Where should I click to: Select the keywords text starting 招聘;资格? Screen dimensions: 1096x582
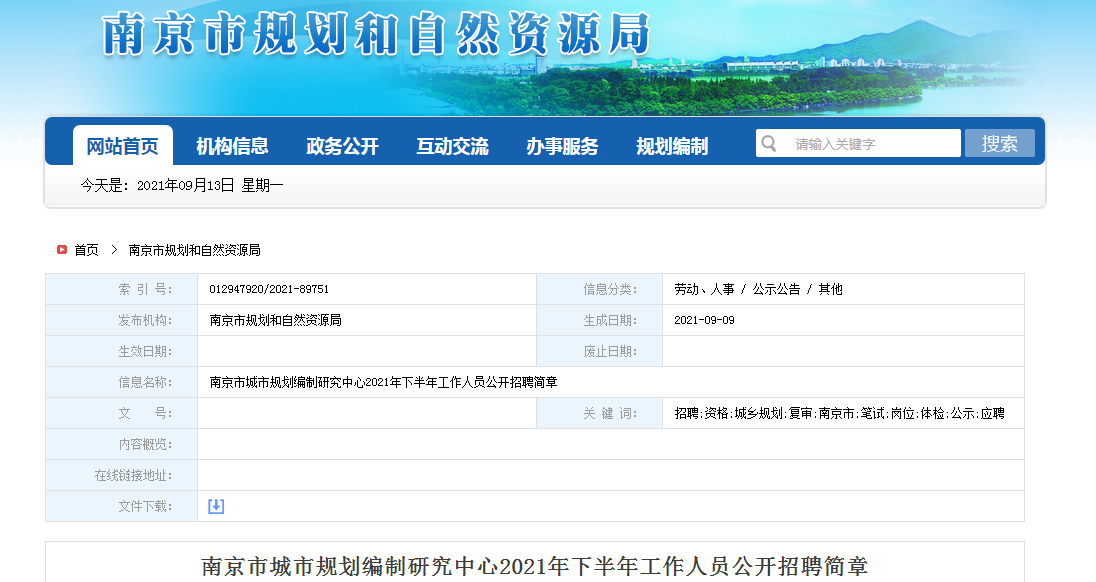click(839, 413)
